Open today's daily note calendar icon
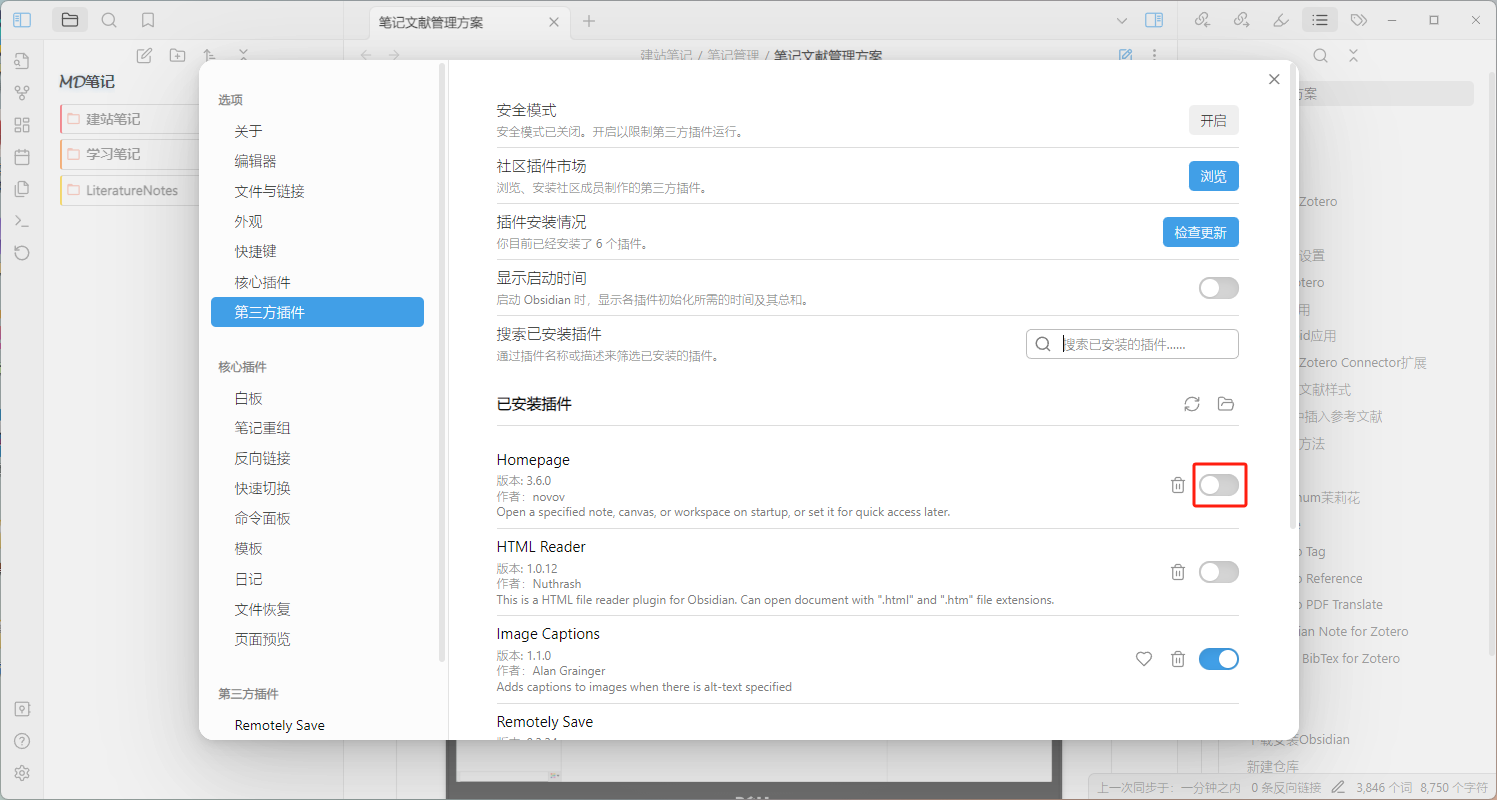The width and height of the screenshot is (1497, 800). [22, 157]
